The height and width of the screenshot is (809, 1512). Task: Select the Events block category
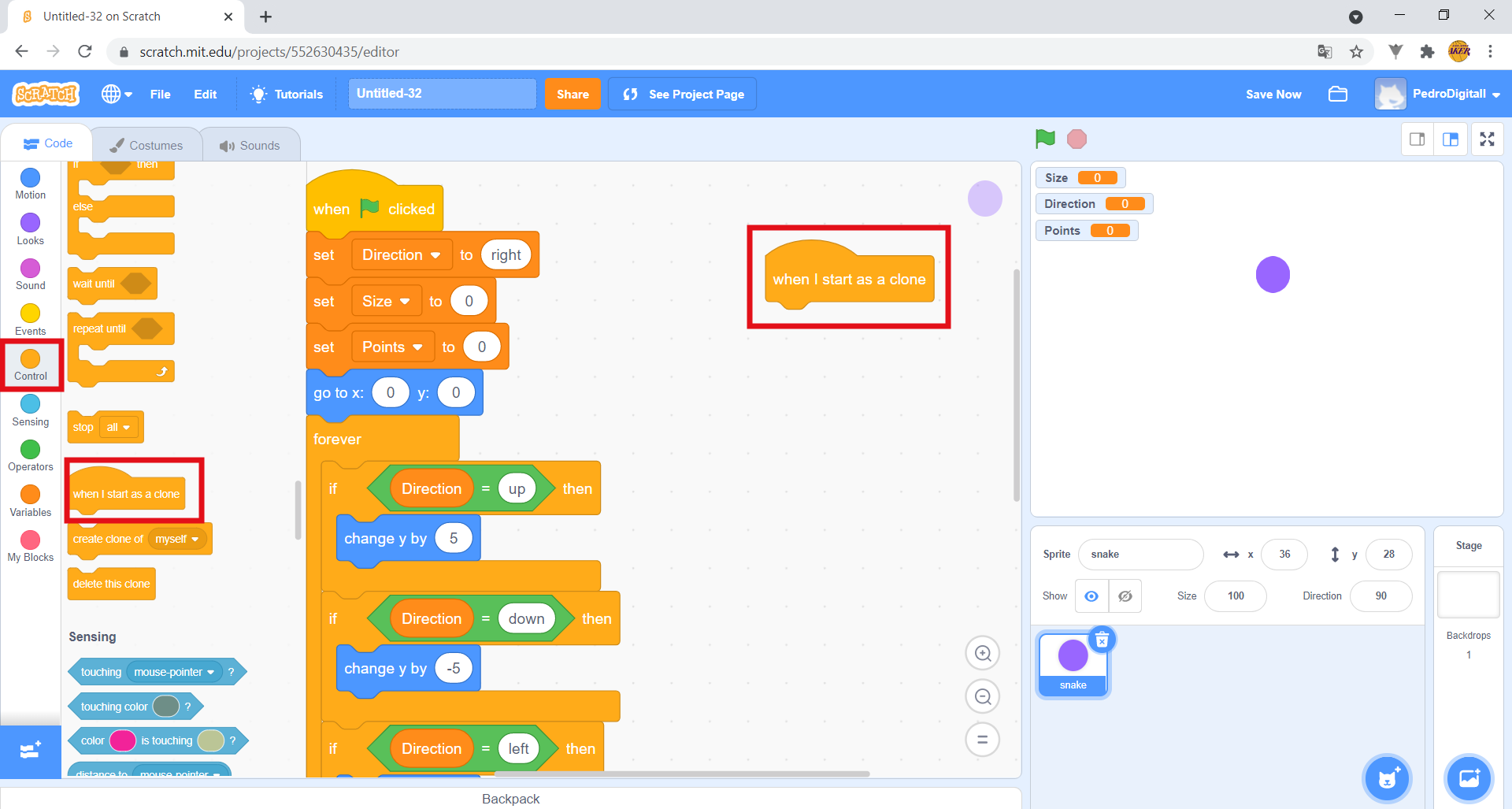[x=30, y=320]
